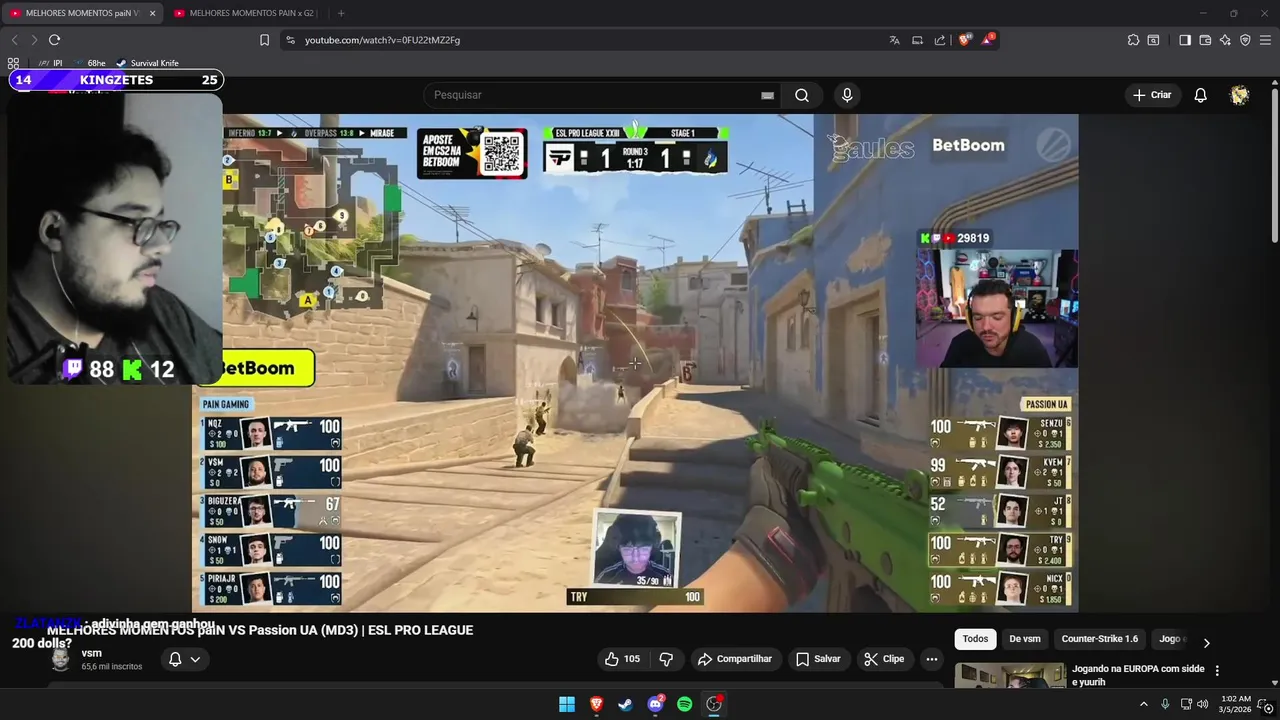The image size is (1280, 720).
Task: Start voice search with the microphone icon
Action: 847,95
